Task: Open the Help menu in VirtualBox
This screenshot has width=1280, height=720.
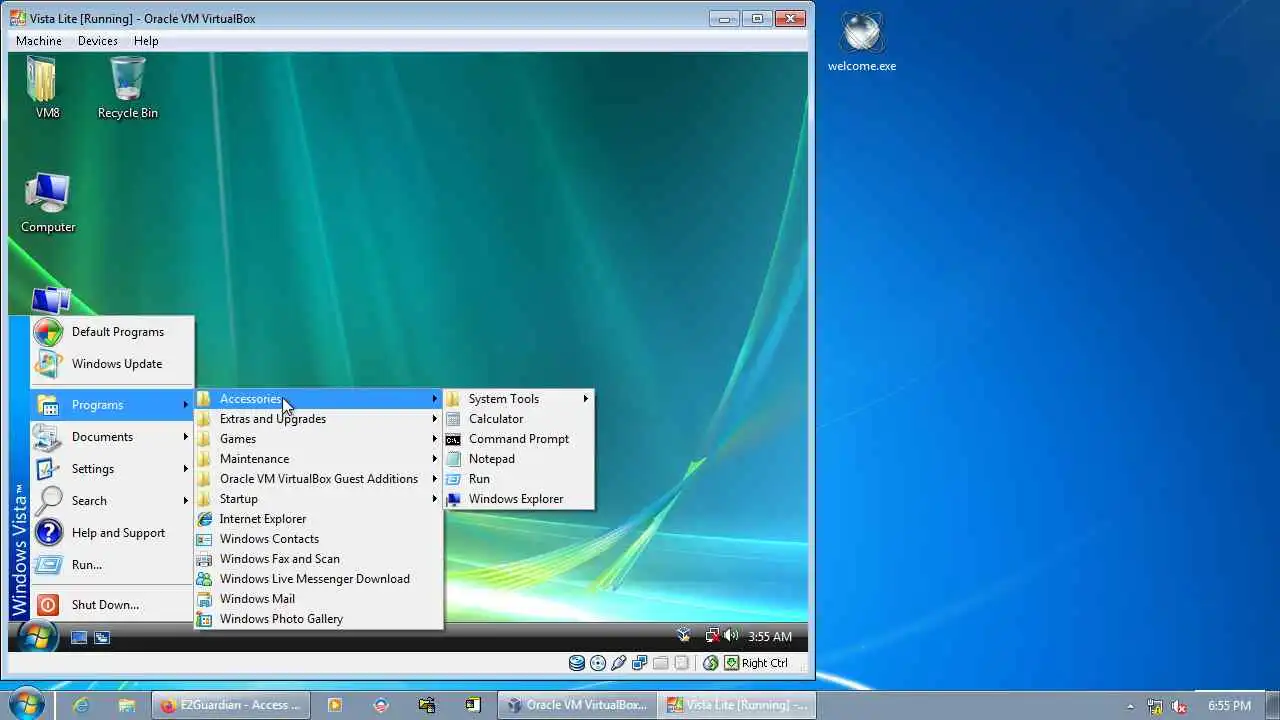Action: click(146, 41)
